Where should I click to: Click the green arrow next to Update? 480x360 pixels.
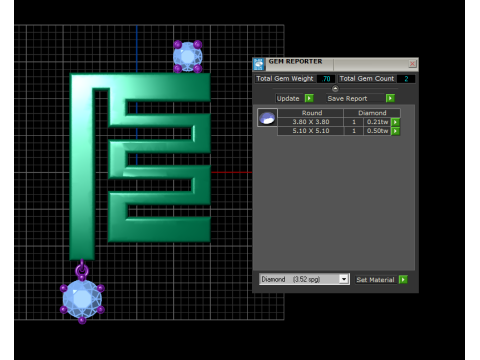[309, 98]
